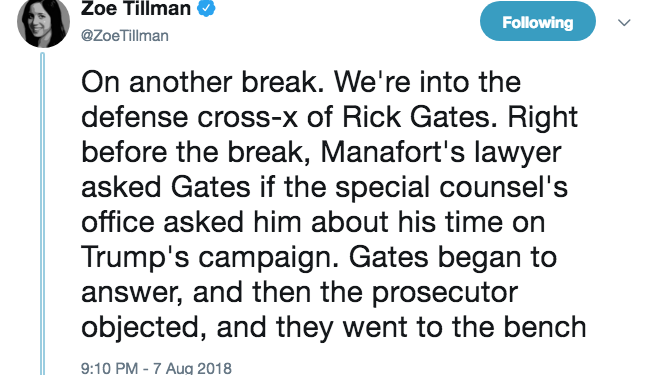
Task: Open Zoe Tillman's profile avatar photo
Action: pyautogui.click(x=43, y=21)
